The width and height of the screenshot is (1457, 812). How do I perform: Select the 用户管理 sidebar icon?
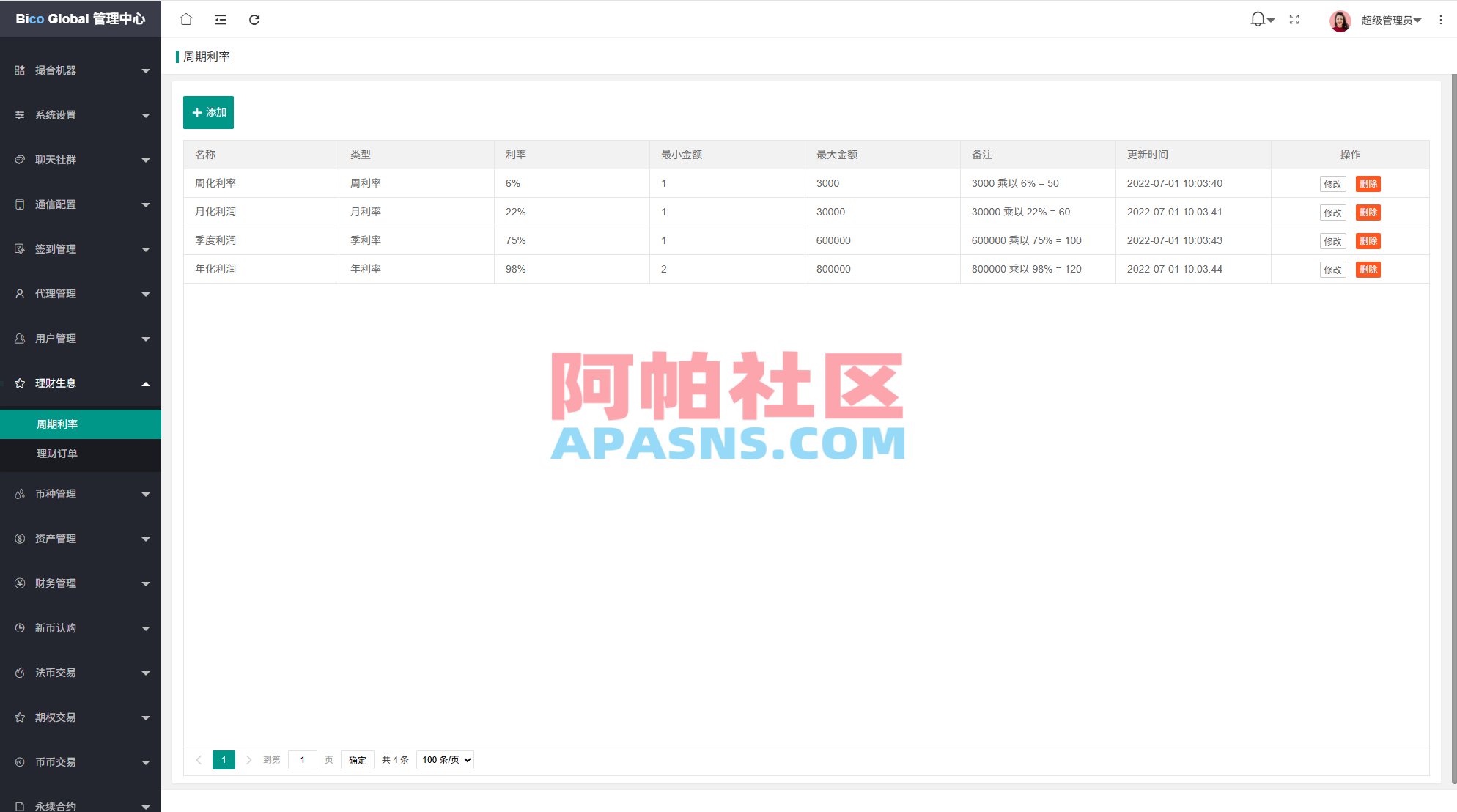(x=19, y=339)
